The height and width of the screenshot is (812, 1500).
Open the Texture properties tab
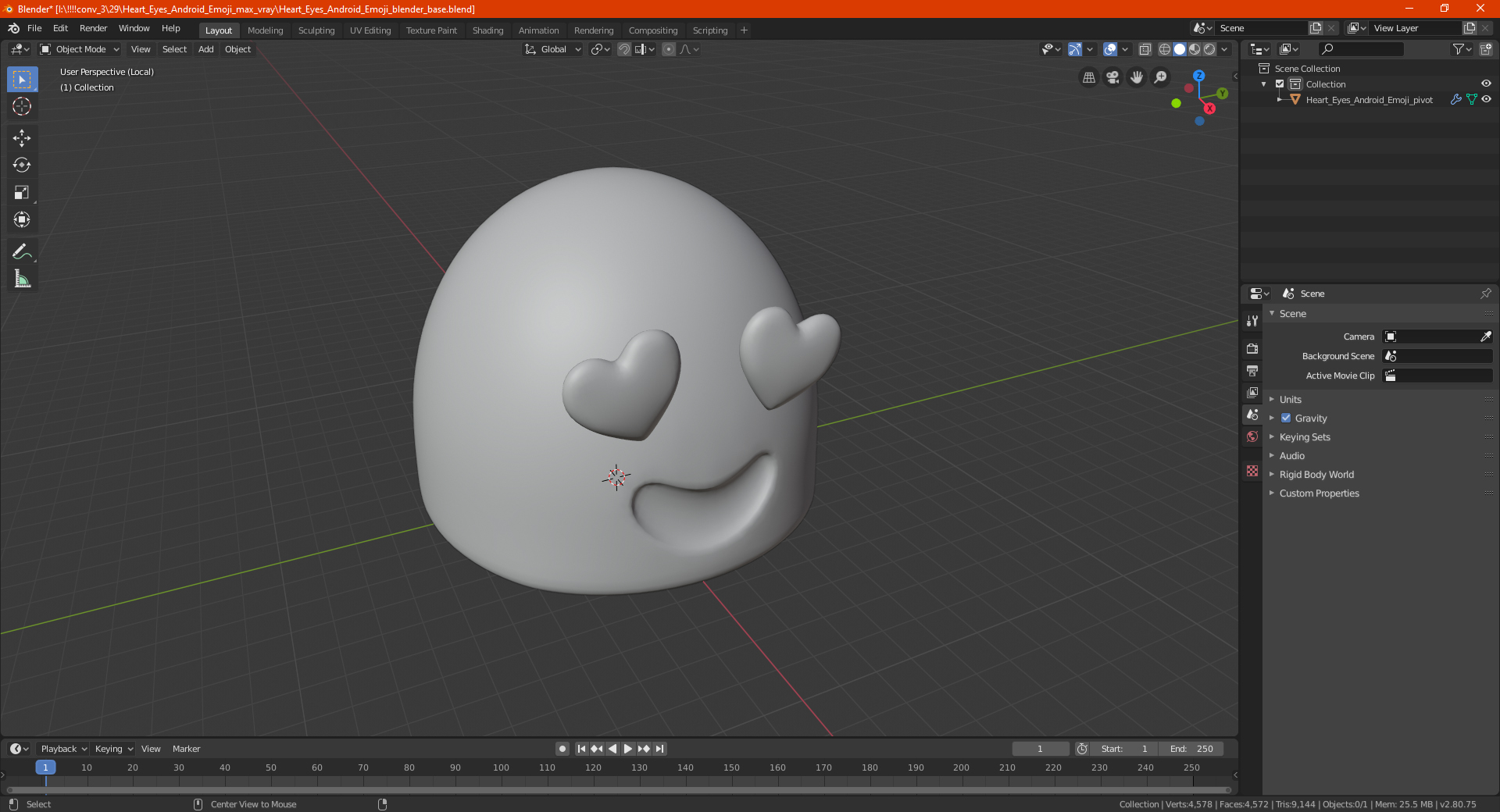click(1252, 471)
